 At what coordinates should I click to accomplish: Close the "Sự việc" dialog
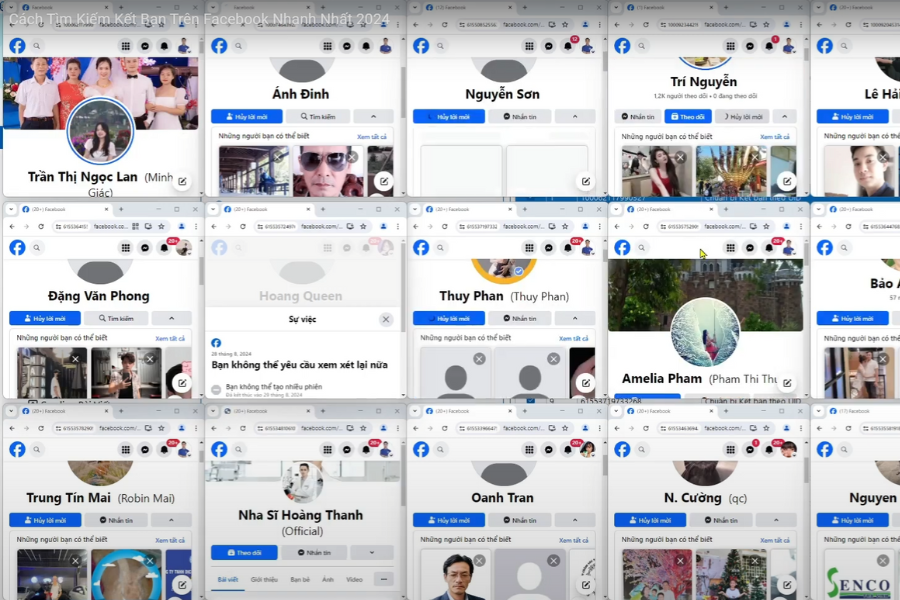point(386,319)
